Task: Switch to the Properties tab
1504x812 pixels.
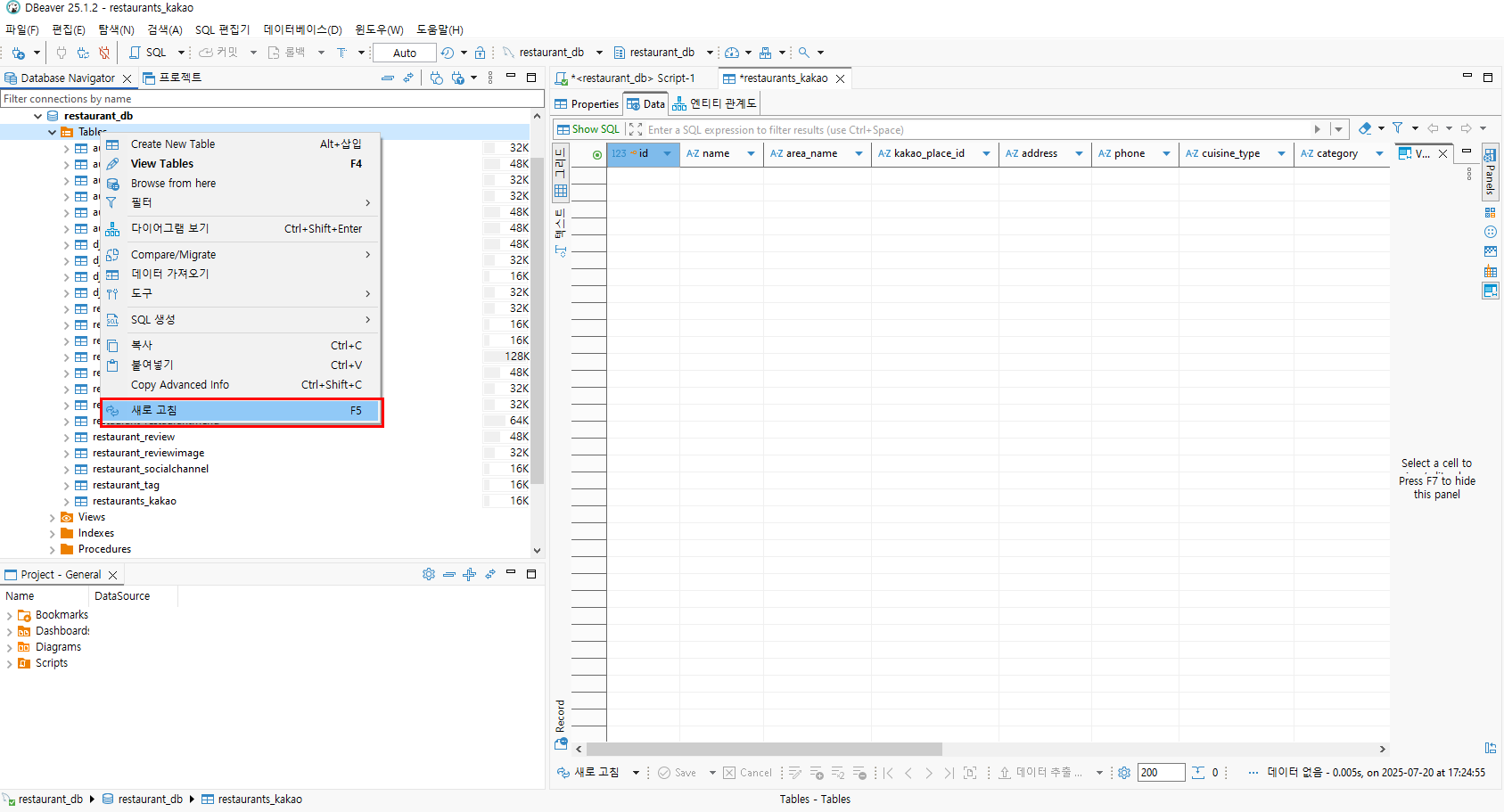Action: 587,104
